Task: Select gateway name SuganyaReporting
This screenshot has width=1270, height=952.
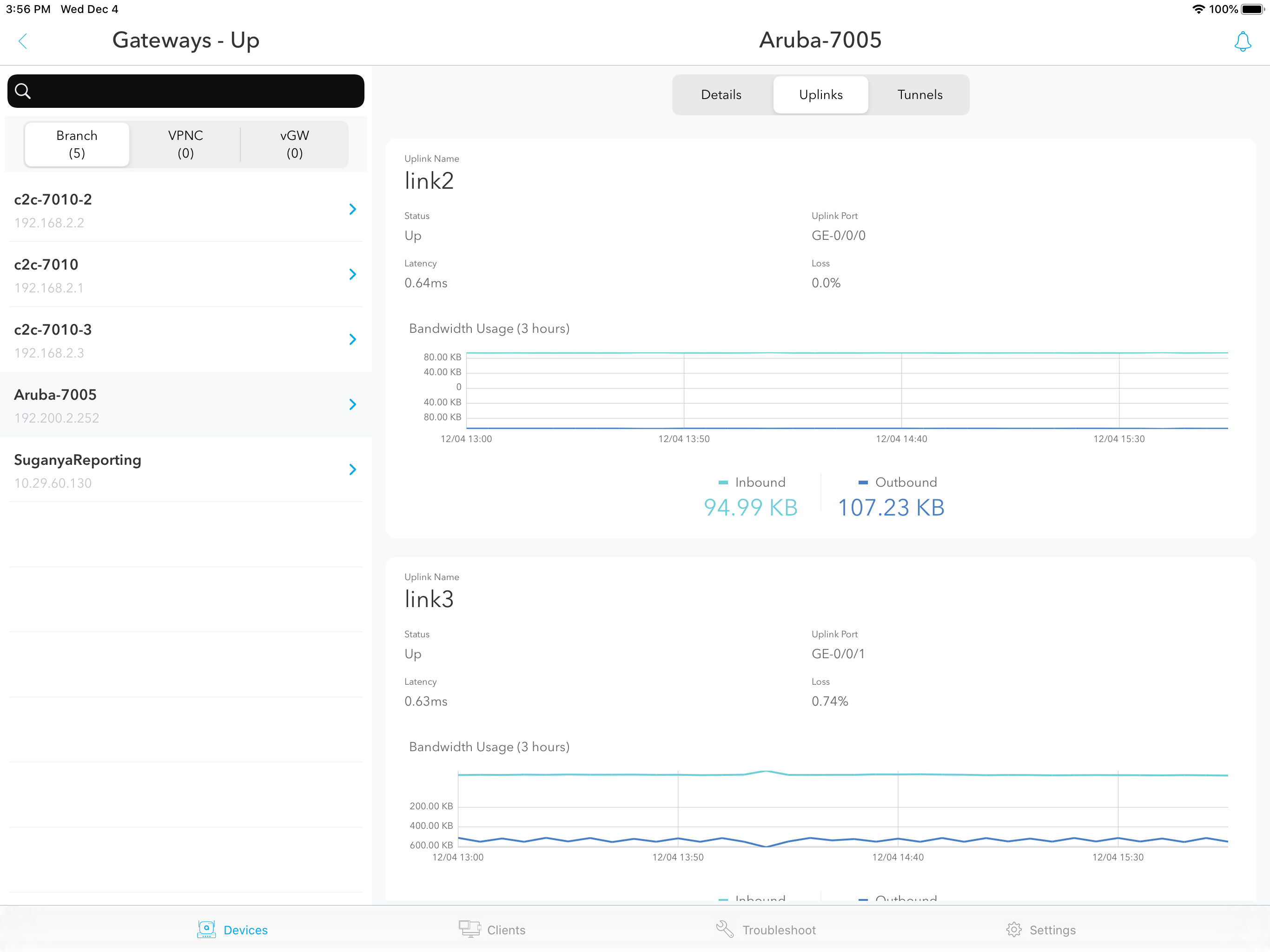Action: tap(78, 461)
